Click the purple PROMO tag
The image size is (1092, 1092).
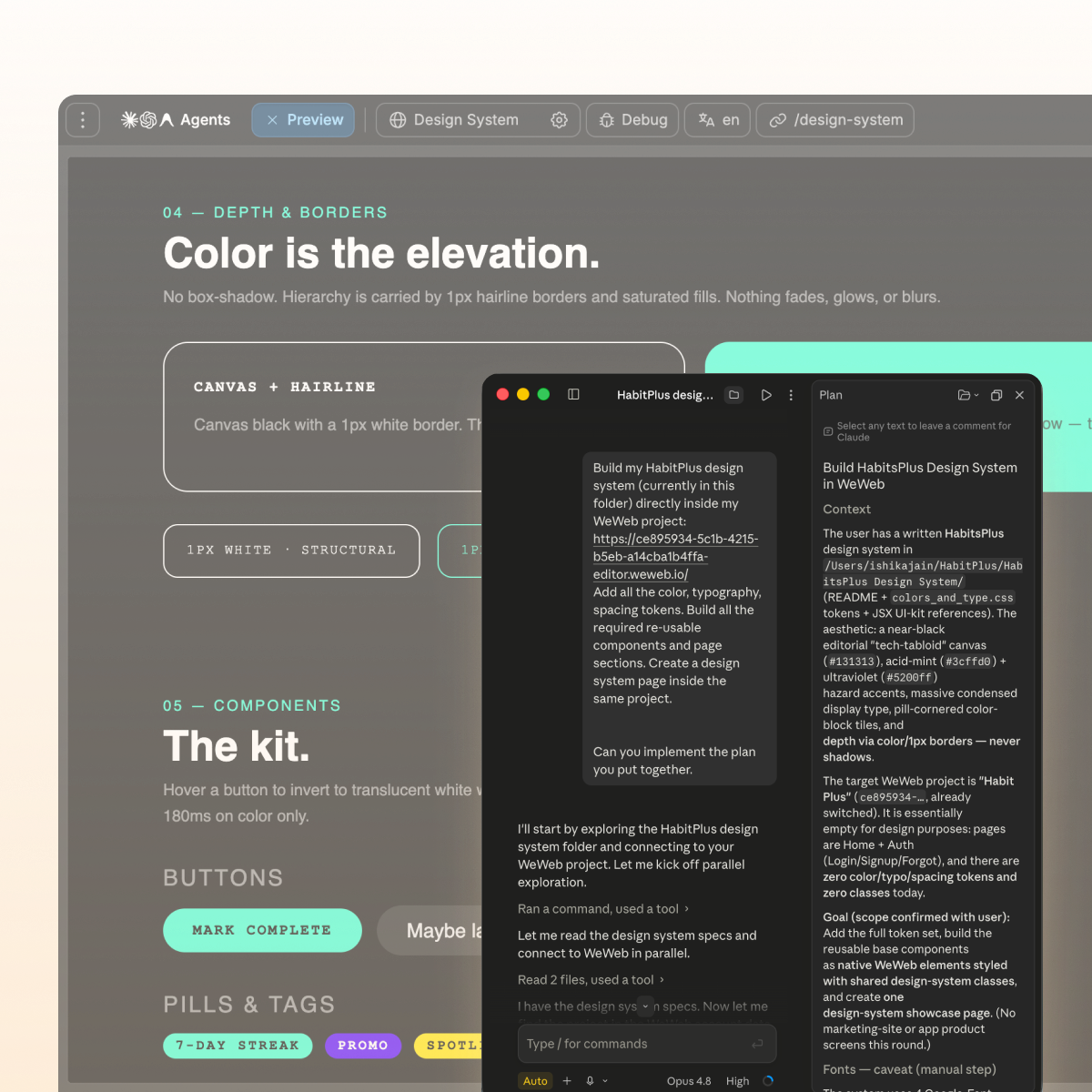[x=363, y=1046]
